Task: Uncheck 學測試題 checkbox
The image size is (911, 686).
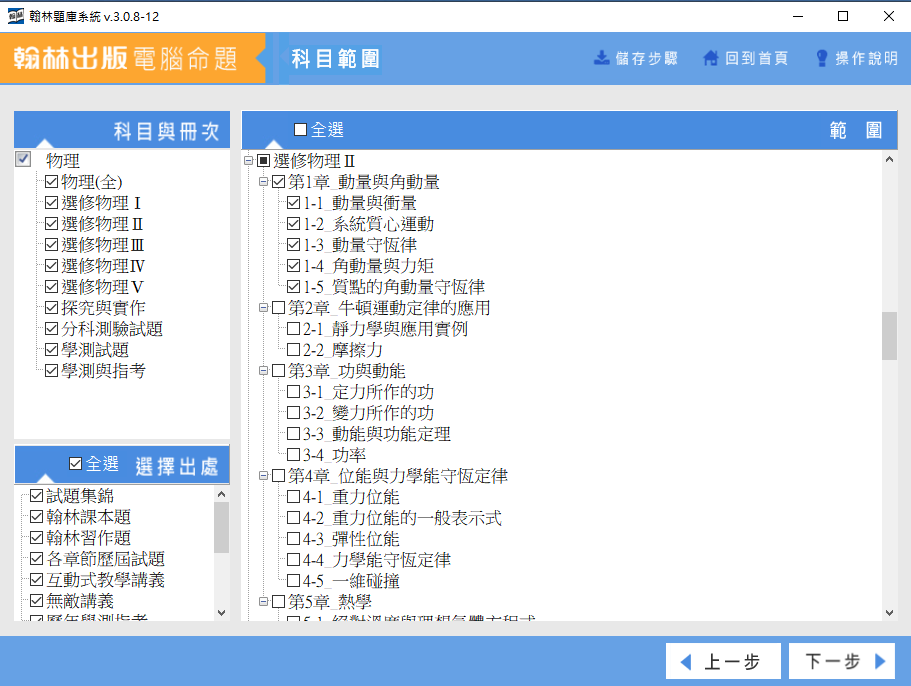Action: [x=52, y=350]
